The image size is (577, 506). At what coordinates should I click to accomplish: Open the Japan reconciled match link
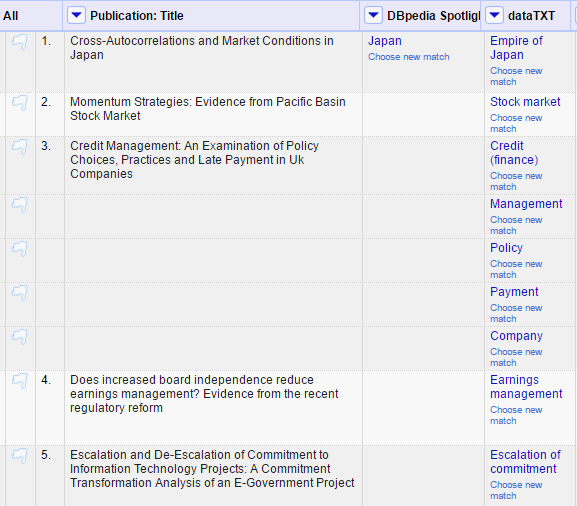click(385, 41)
